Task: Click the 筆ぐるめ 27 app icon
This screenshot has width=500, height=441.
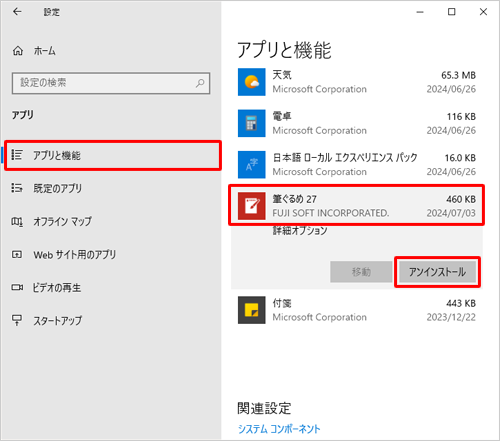Action: tap(252, 206)
